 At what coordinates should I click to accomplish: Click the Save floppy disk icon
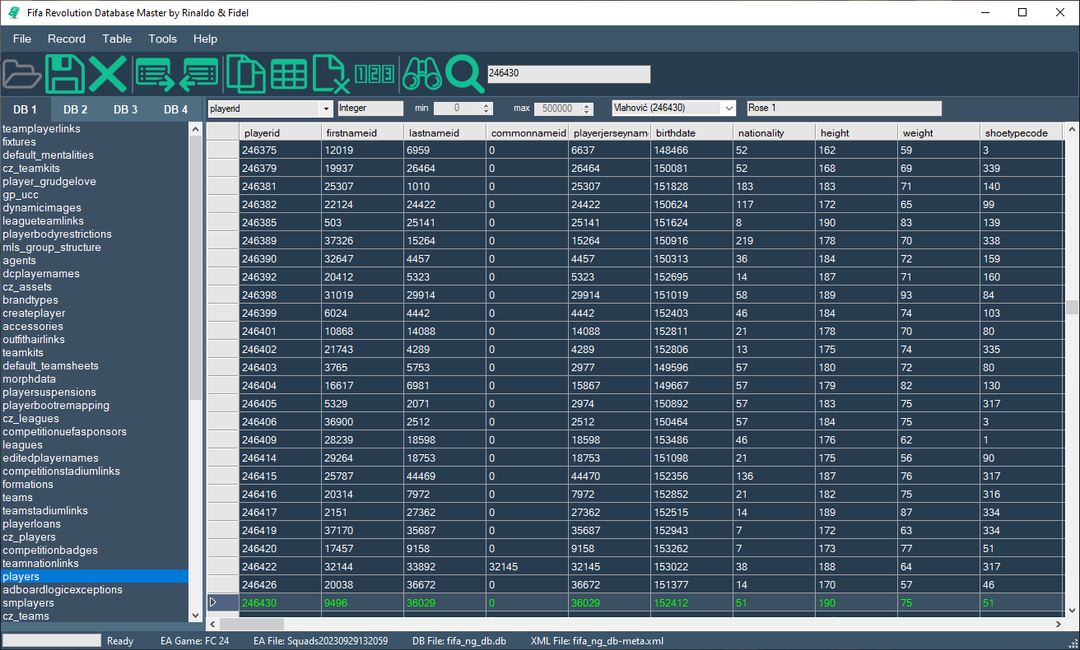point(65,74)
